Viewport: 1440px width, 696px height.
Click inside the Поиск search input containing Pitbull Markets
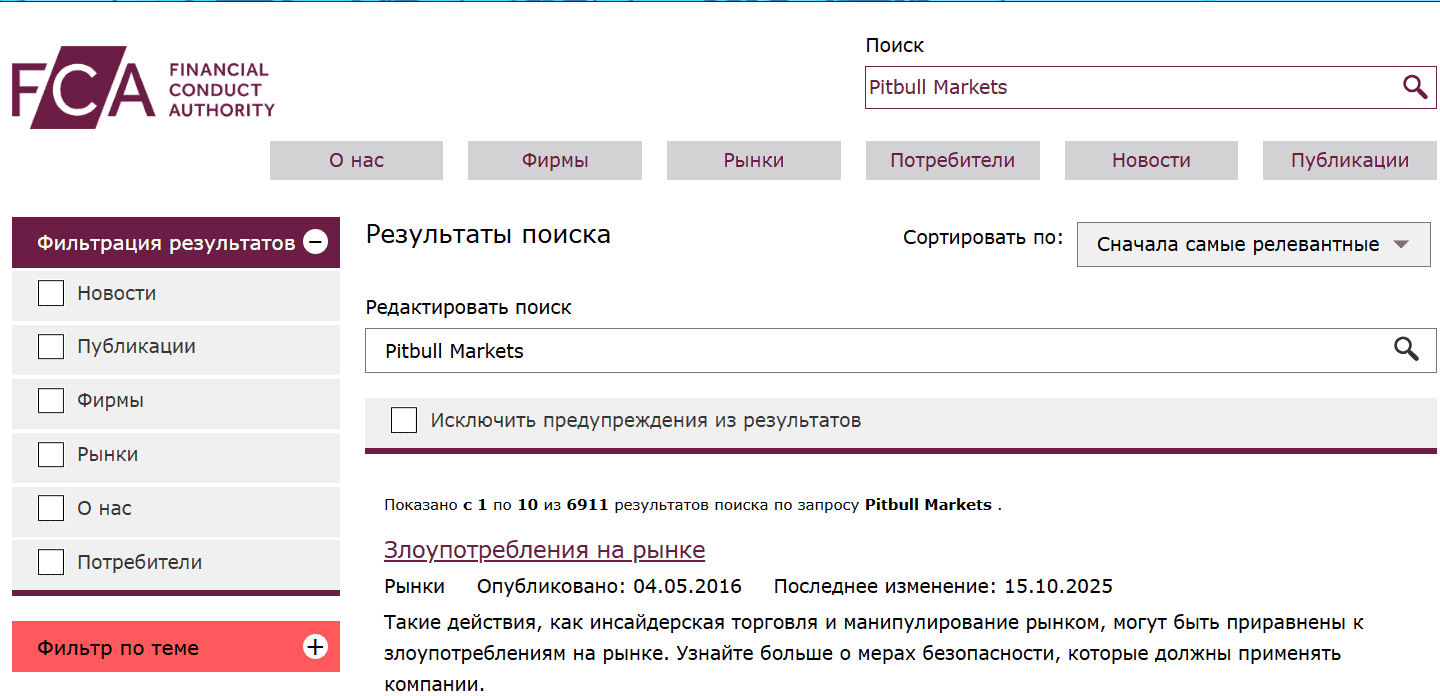(x=1100, y=87)
